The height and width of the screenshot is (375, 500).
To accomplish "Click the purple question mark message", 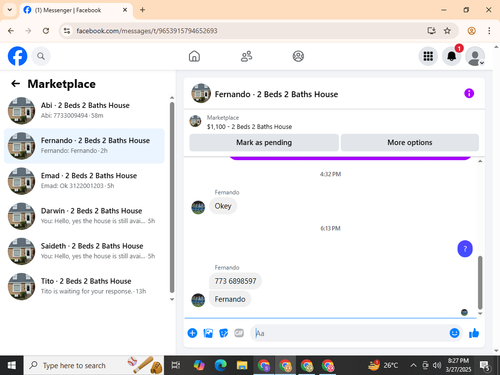I will pyautogui.click(x=465, y=249).
